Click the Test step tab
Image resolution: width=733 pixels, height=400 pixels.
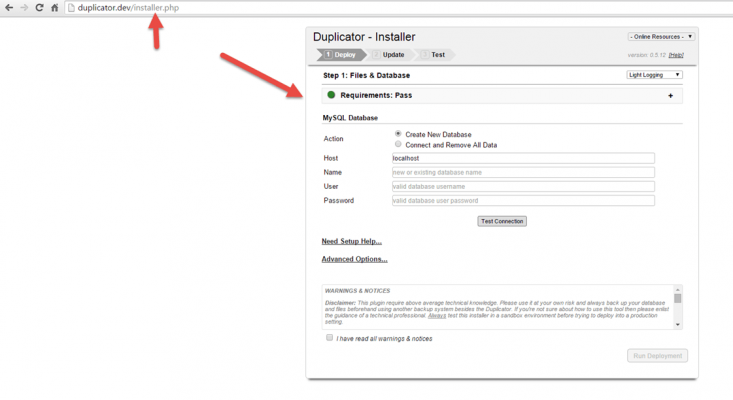[437, 55]
